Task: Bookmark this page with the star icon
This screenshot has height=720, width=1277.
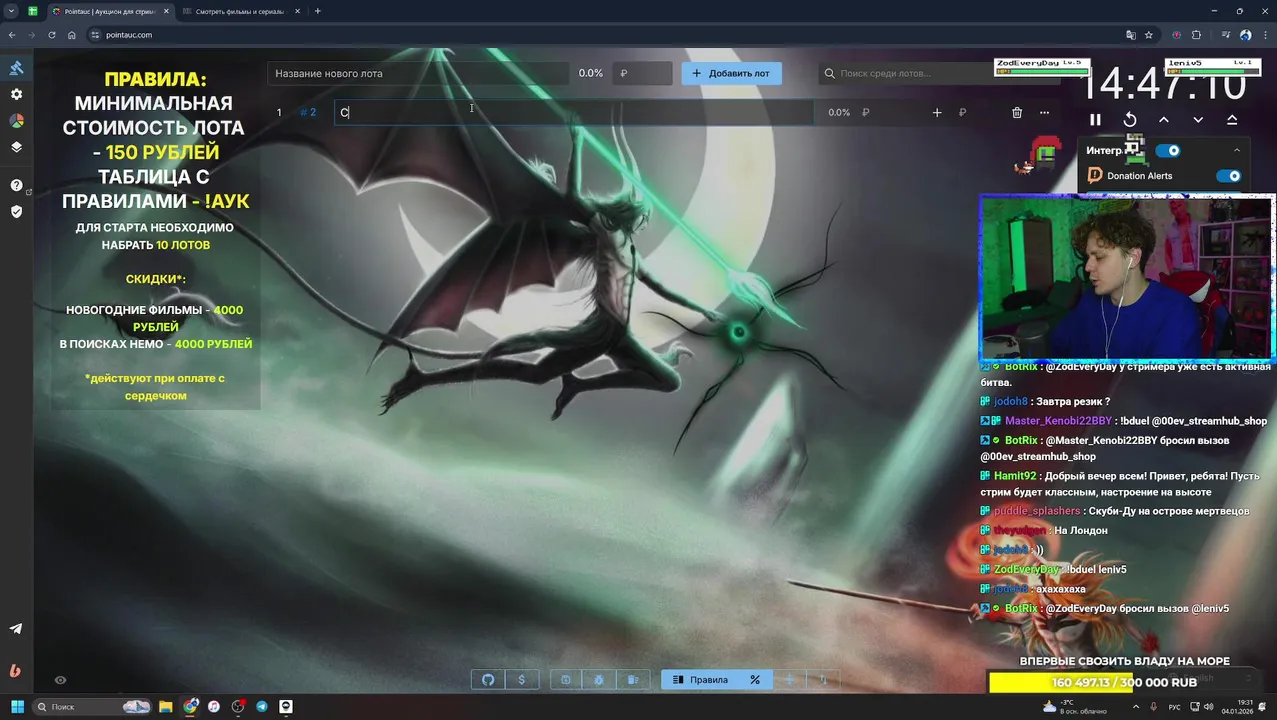Action: pyautogui.click(x=1149, y=35)
